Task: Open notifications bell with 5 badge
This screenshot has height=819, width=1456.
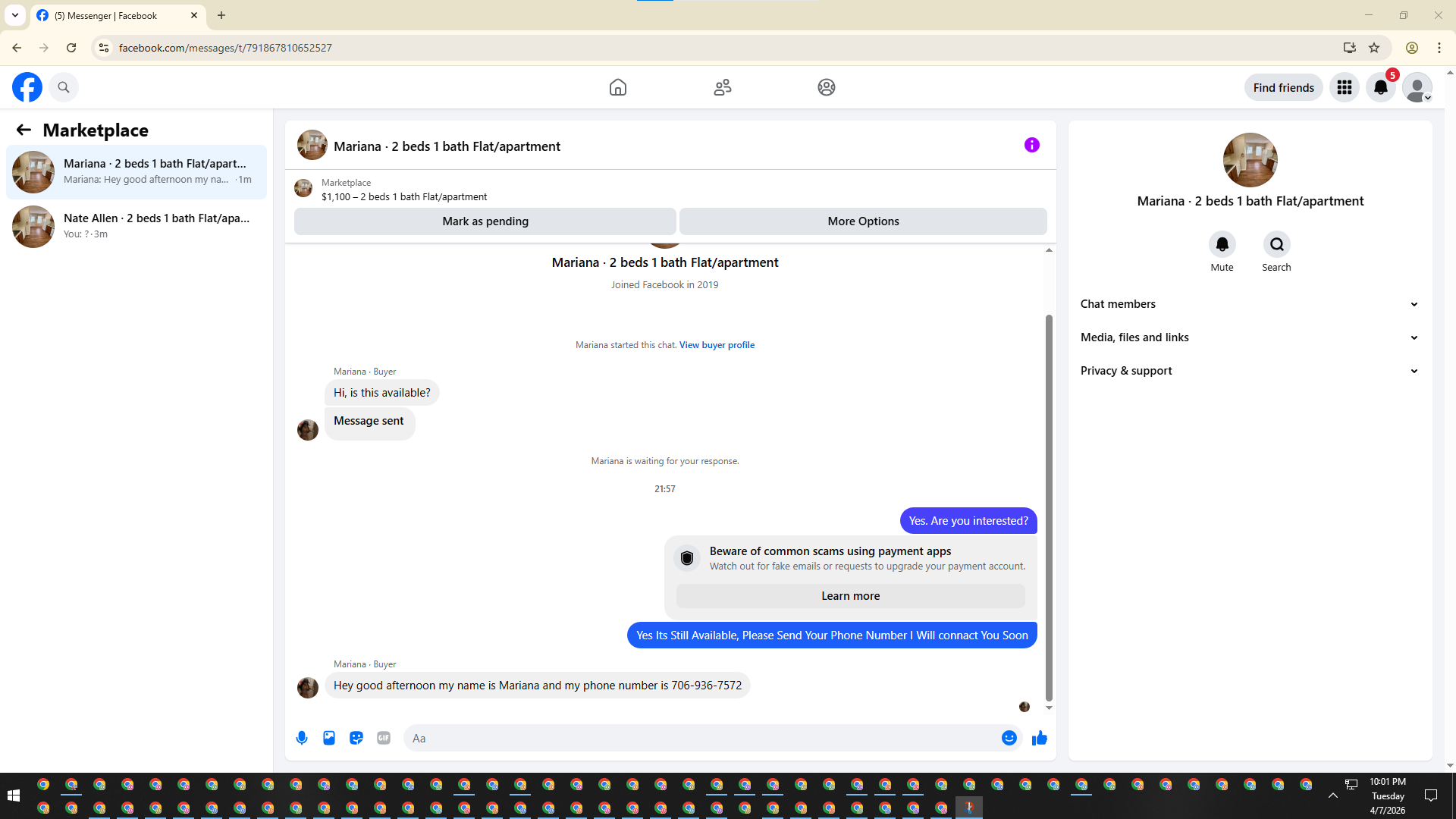Action: pos(1381,87)
